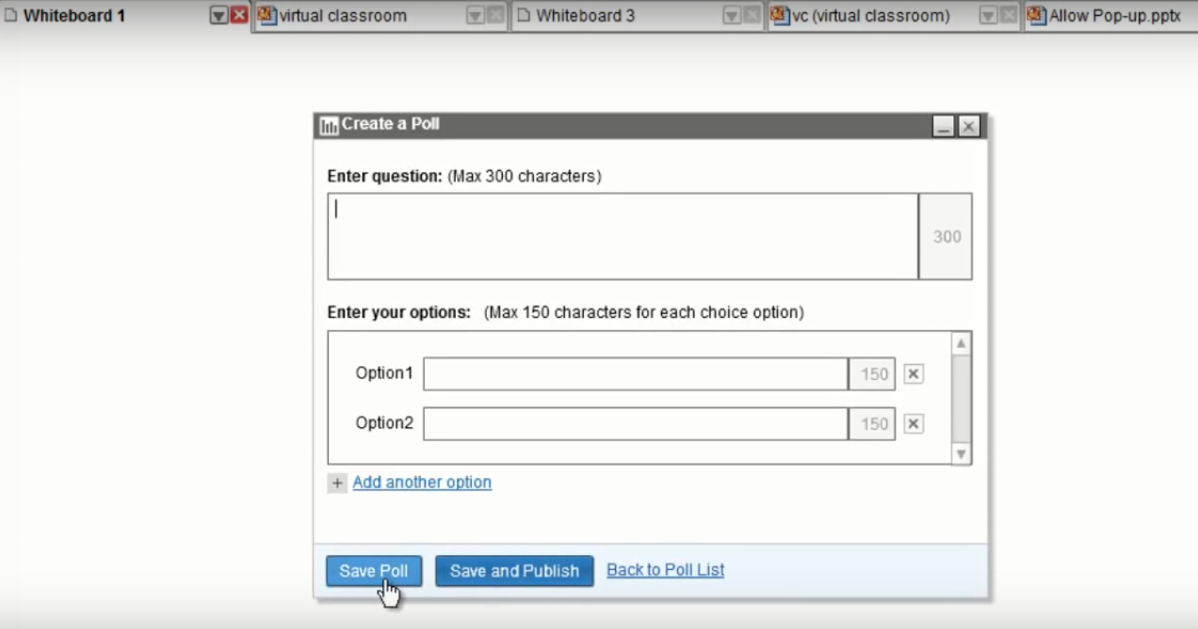Close the vc (virtual classroom) tab
The height and width of the screenshot is (629, 1198).
(1009, 15)
